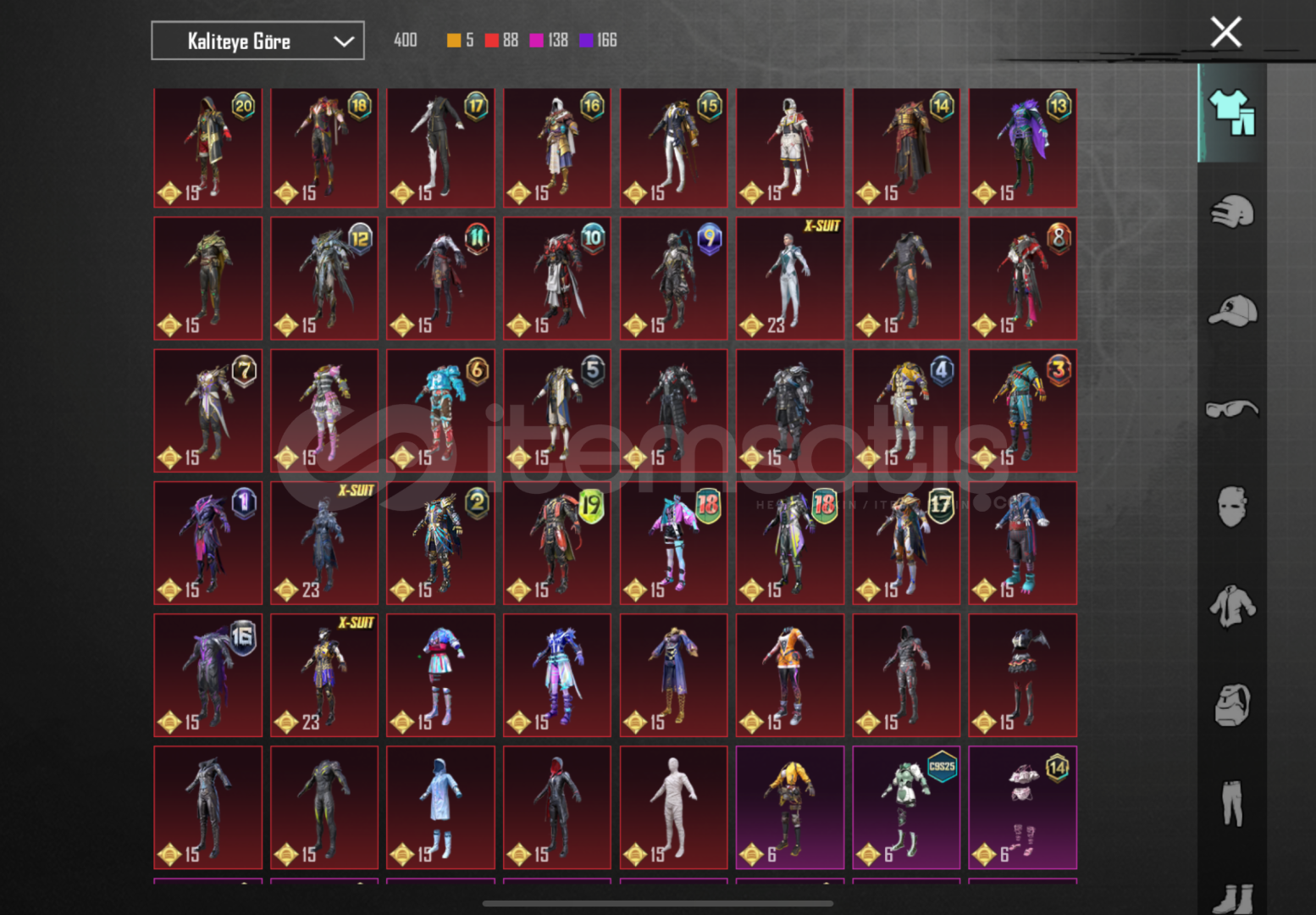Open the Kaliteye Göre sort dropdown
The height and width of the screenshot is (915, 1316).
point(257,41)
